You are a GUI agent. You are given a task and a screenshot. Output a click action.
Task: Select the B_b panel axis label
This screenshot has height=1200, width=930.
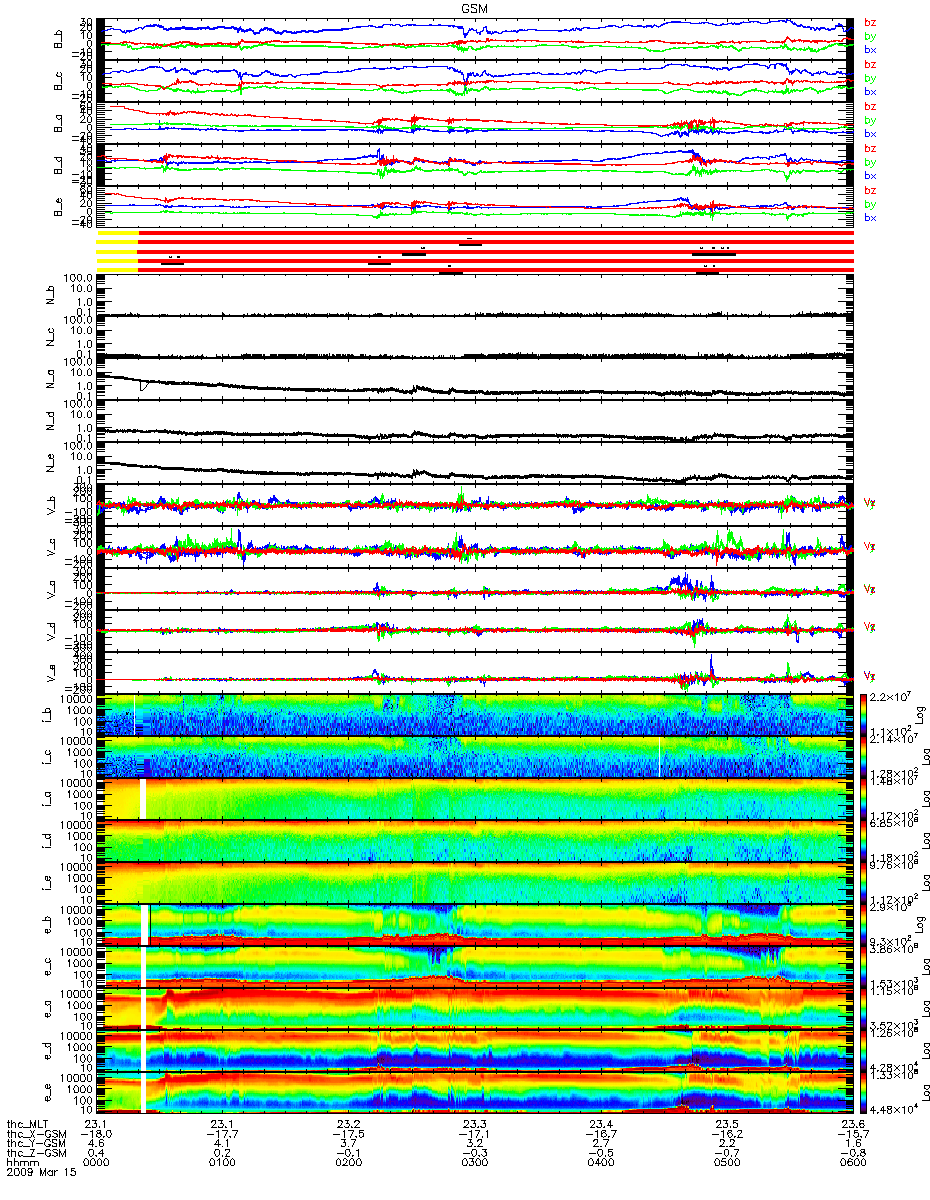[x=58, y=38]
